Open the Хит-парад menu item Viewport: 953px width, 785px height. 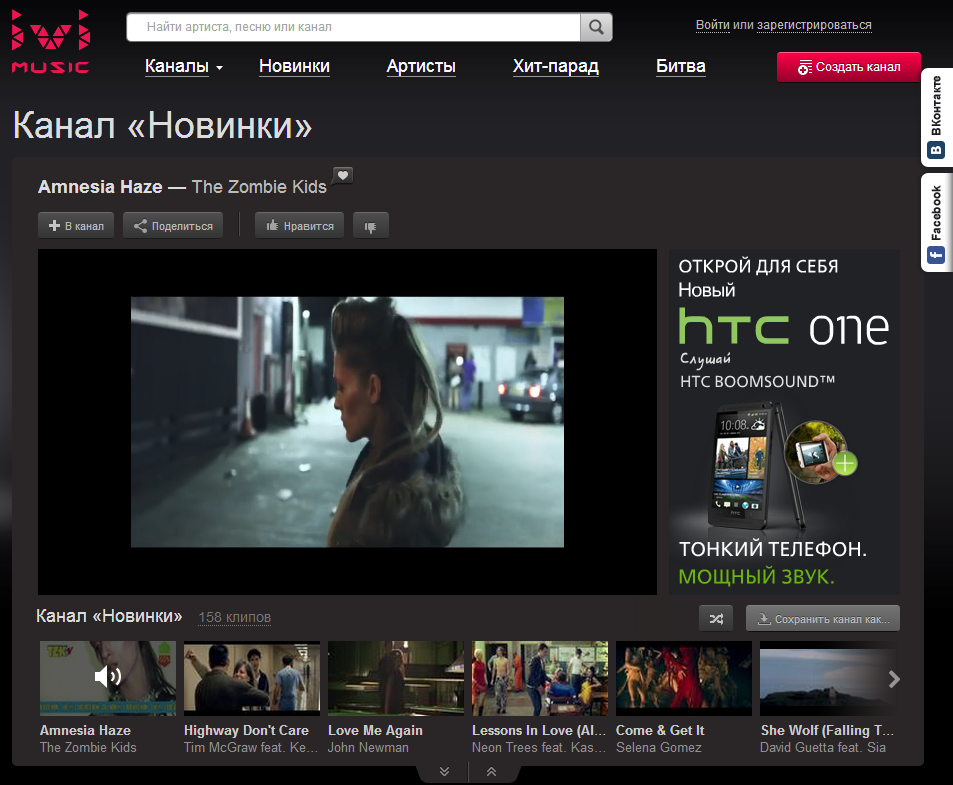pyautogui.click(x=555, y=67)
